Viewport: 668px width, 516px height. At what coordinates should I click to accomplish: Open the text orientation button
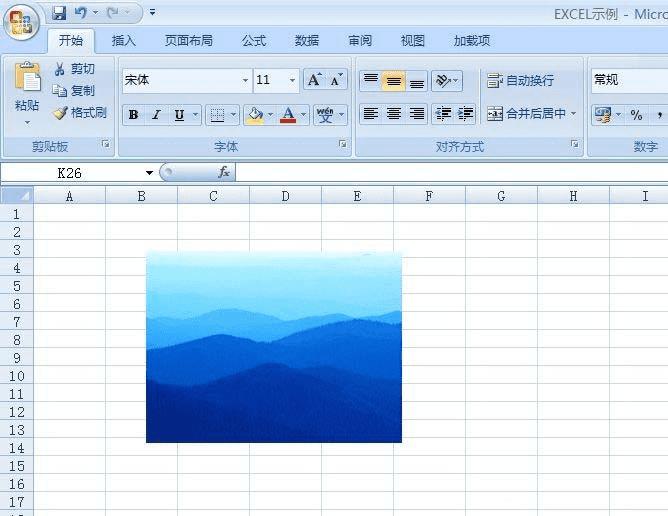click(x=446, y=80)
